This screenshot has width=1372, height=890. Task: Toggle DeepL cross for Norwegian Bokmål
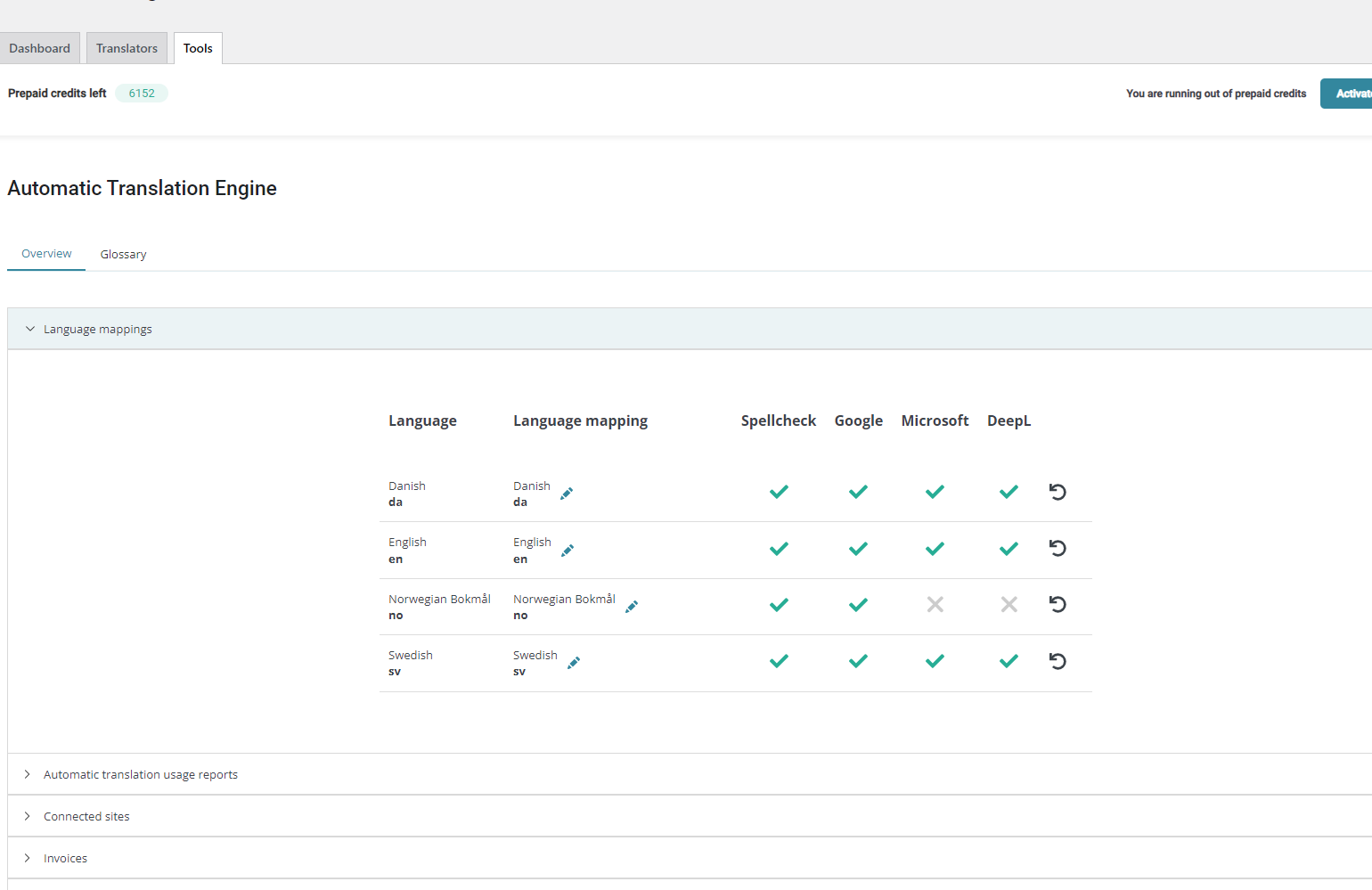click(1009, 605)
